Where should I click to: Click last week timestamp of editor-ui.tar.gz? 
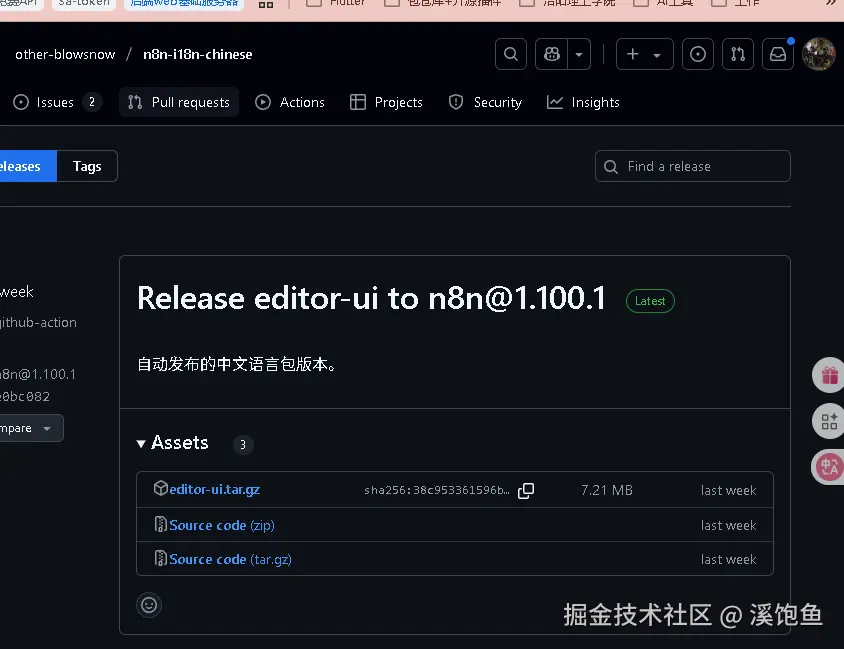728,490
